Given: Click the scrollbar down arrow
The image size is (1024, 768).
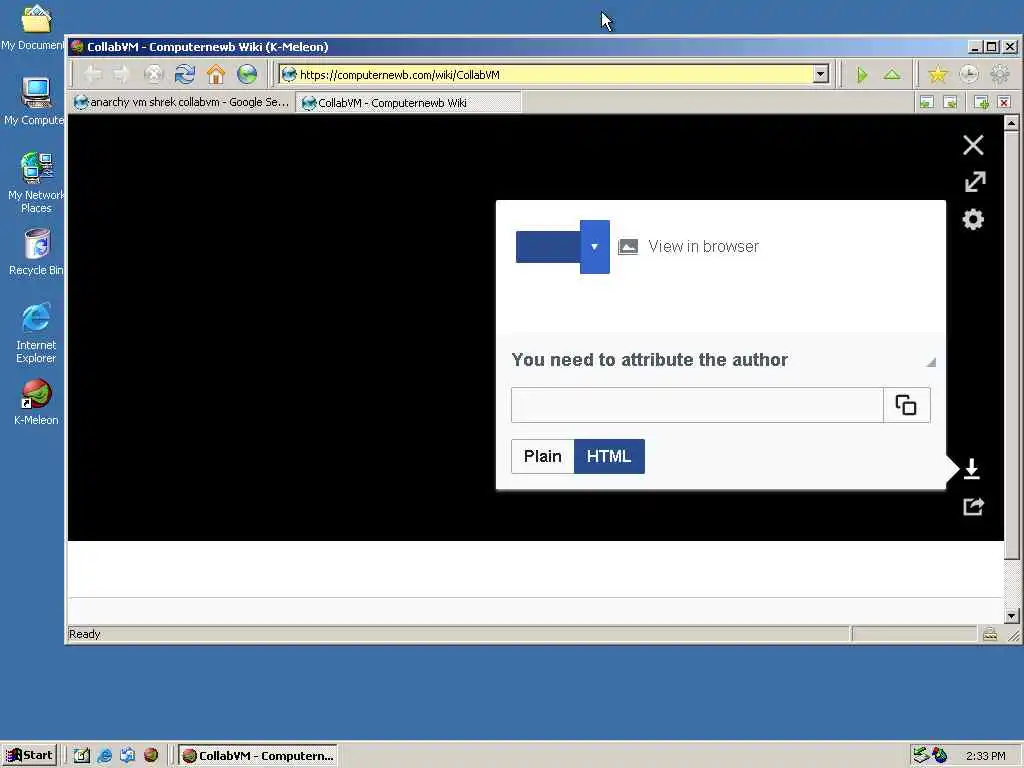Looking at the screenshot, I should point(1011,616).
